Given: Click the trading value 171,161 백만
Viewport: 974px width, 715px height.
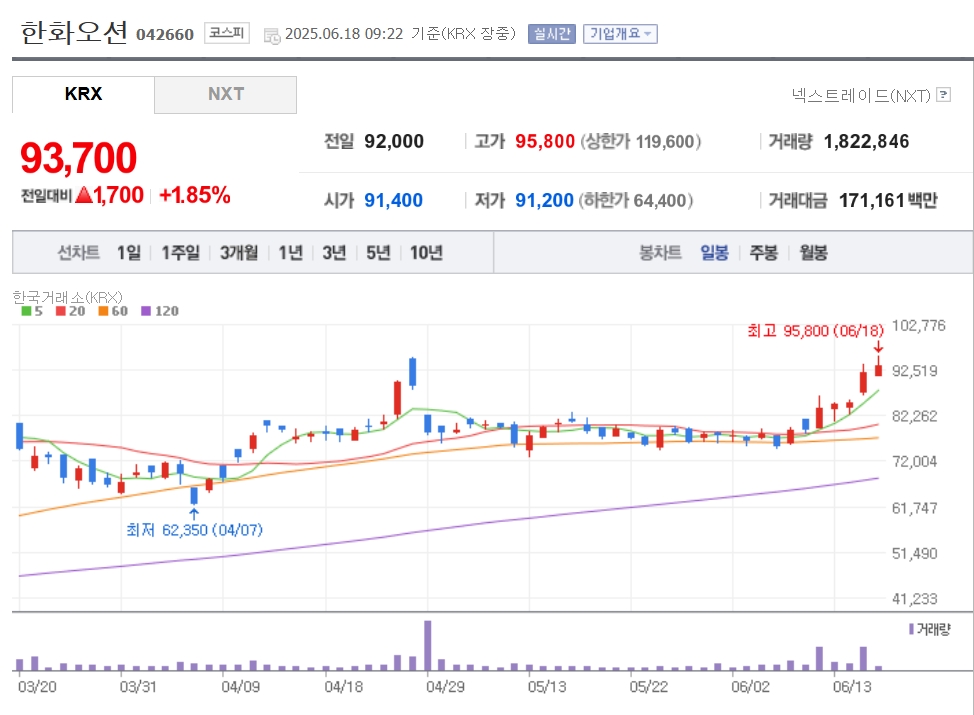Looking at the screenshot, I should [888, 201].
